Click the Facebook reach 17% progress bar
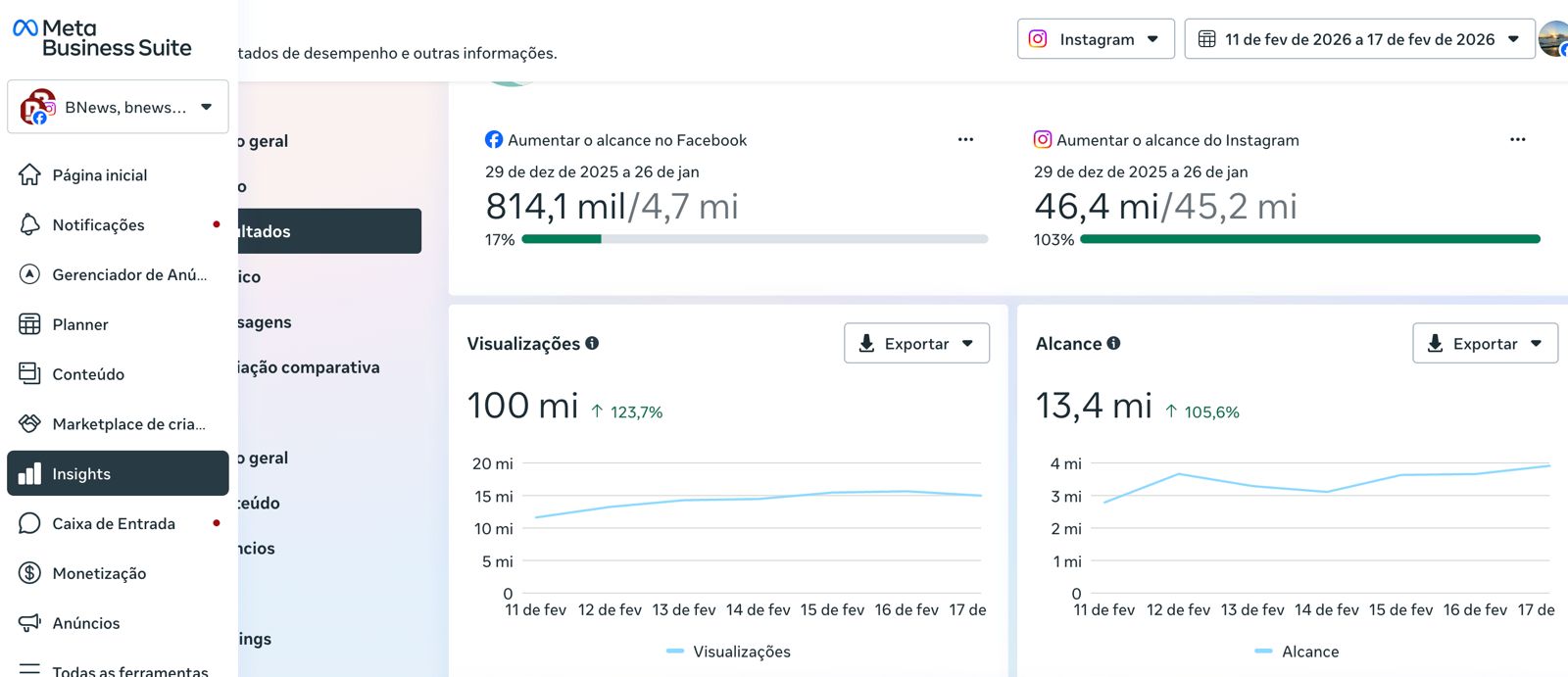The height and width of the screenshot is (677, 1568). pyautogui.click(x=754, y=239)
